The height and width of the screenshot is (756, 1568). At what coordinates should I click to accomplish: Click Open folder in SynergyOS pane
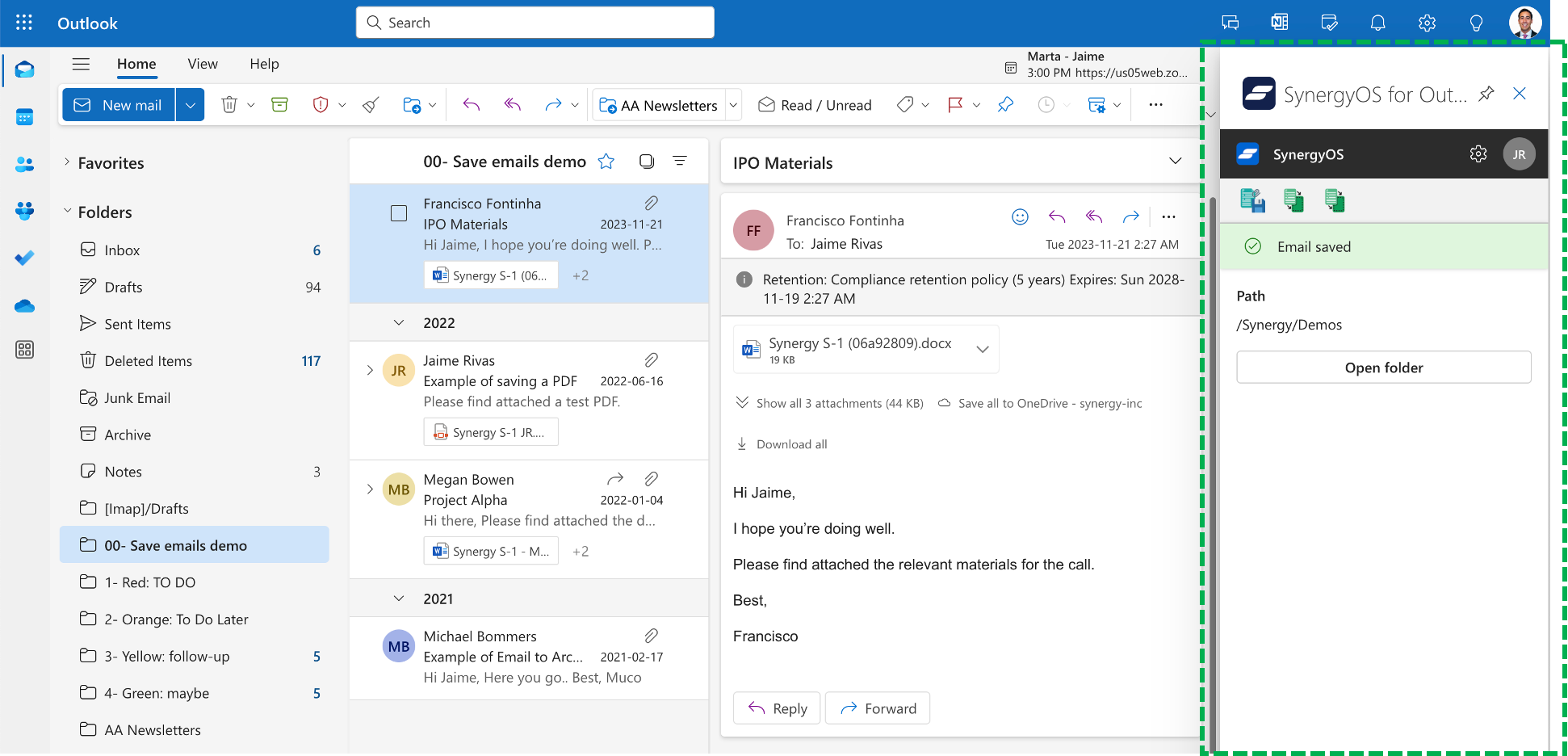click(x=1383, y=367)
